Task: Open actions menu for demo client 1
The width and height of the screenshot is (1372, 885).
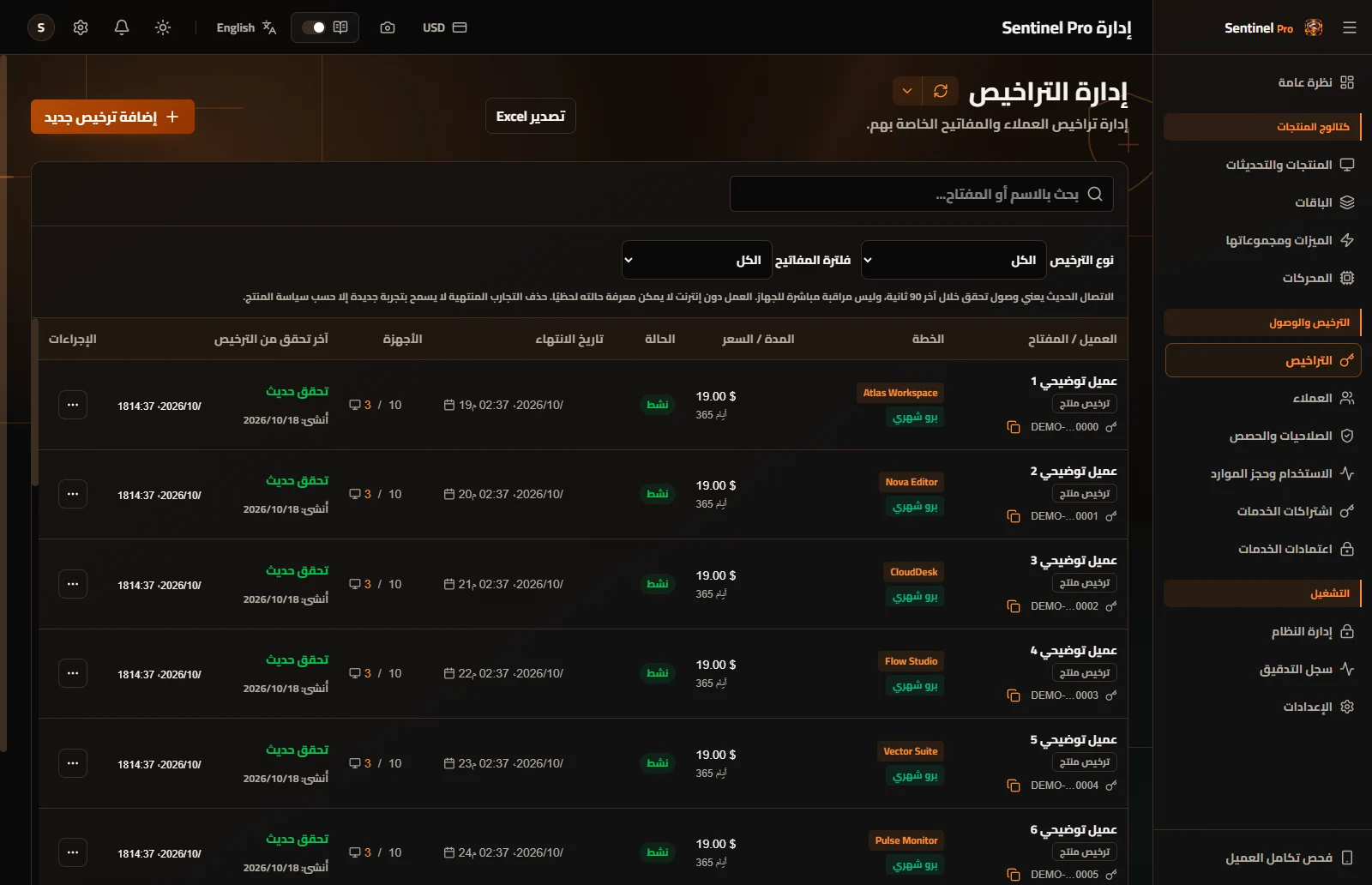Action: 73,405
